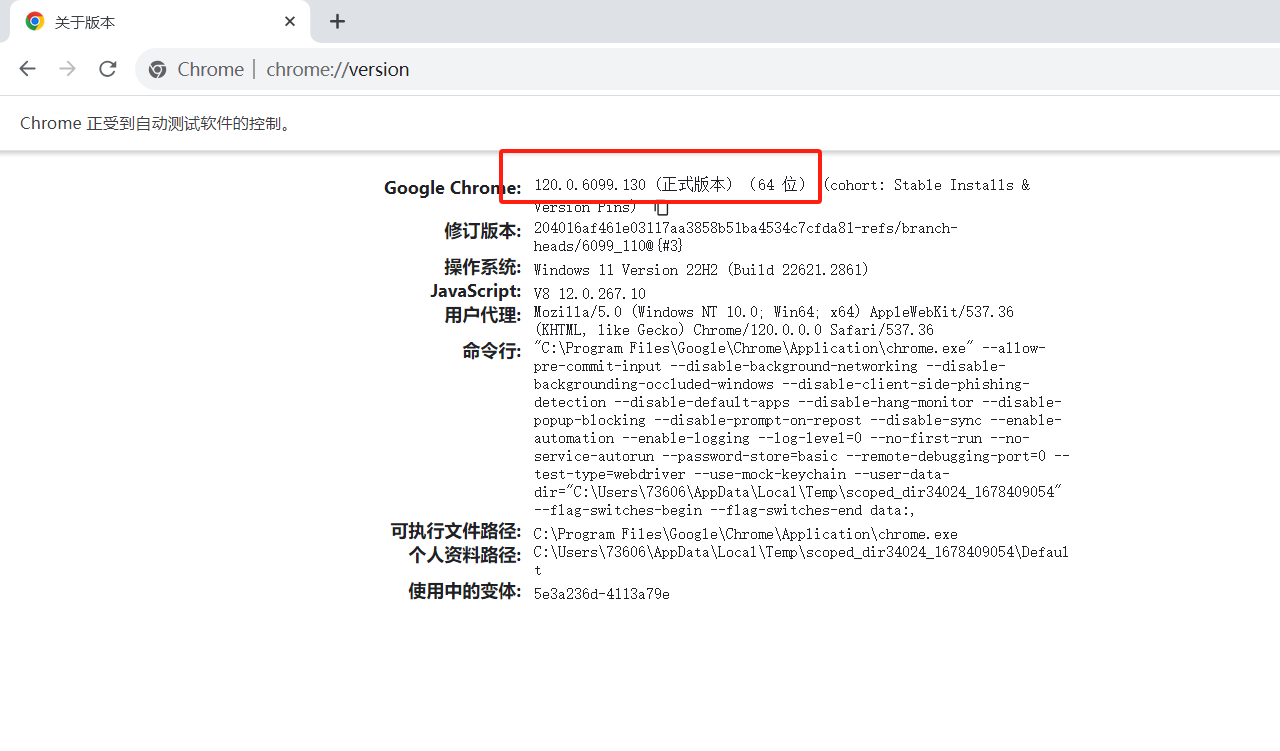The height and width of the screenshot is (751, 1280).
Task: Click the 修订版本 label
Action: (482, 231)
